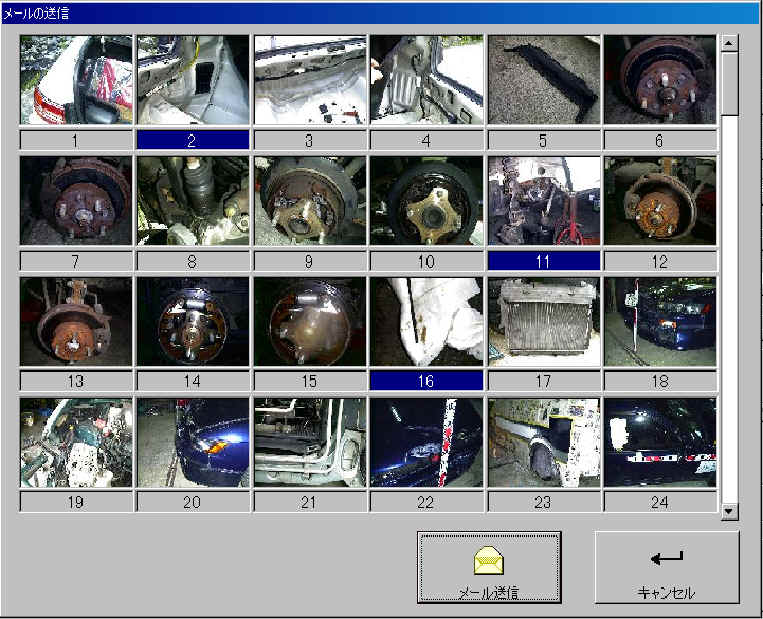Click the vertical scrollbar thumb
The height and width of the screenshot is (619, 763).
729,84
